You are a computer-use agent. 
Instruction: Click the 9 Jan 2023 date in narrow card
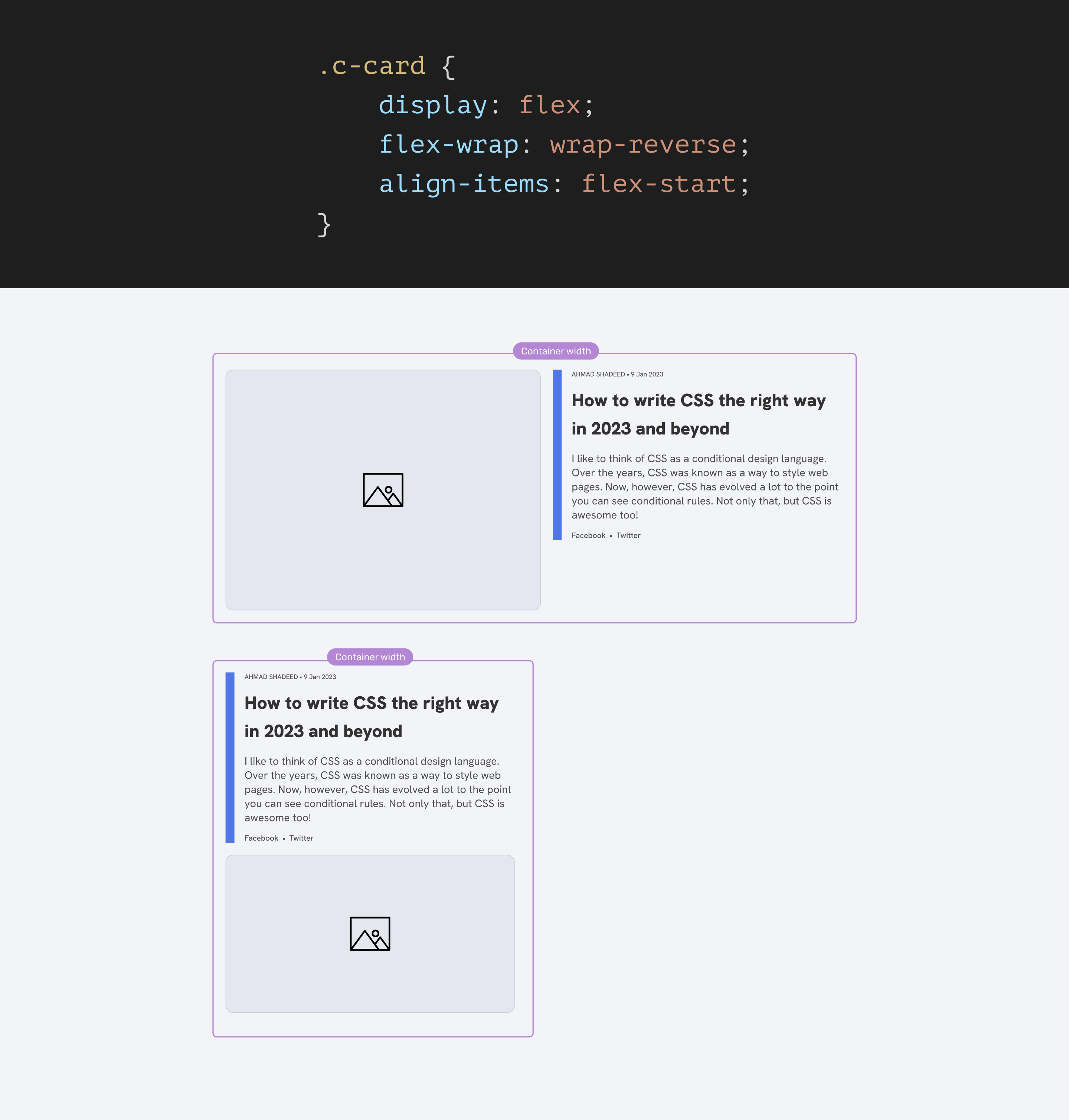(x=320, y=677)
